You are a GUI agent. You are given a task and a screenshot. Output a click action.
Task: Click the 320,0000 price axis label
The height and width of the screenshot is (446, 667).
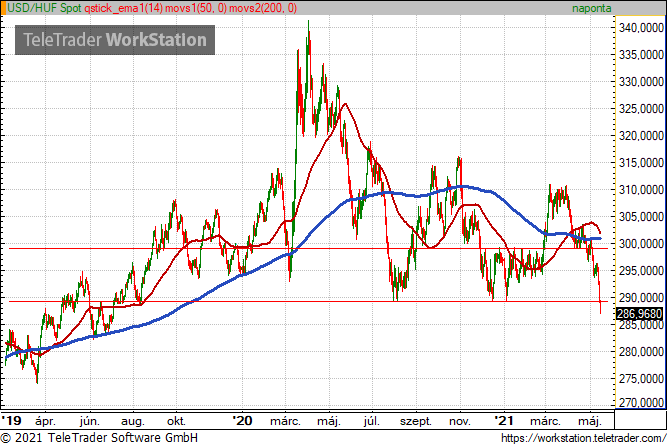pyautogui.click(x=641, y=136)
